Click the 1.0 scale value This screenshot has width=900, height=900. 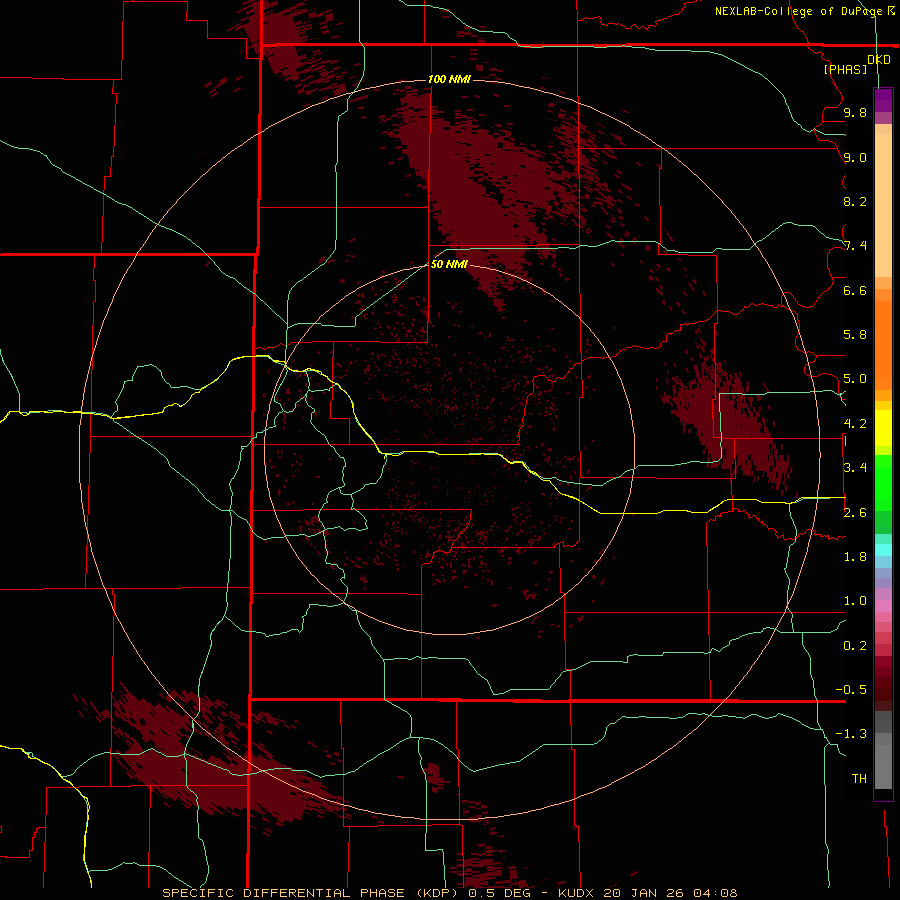coord(855,601)
